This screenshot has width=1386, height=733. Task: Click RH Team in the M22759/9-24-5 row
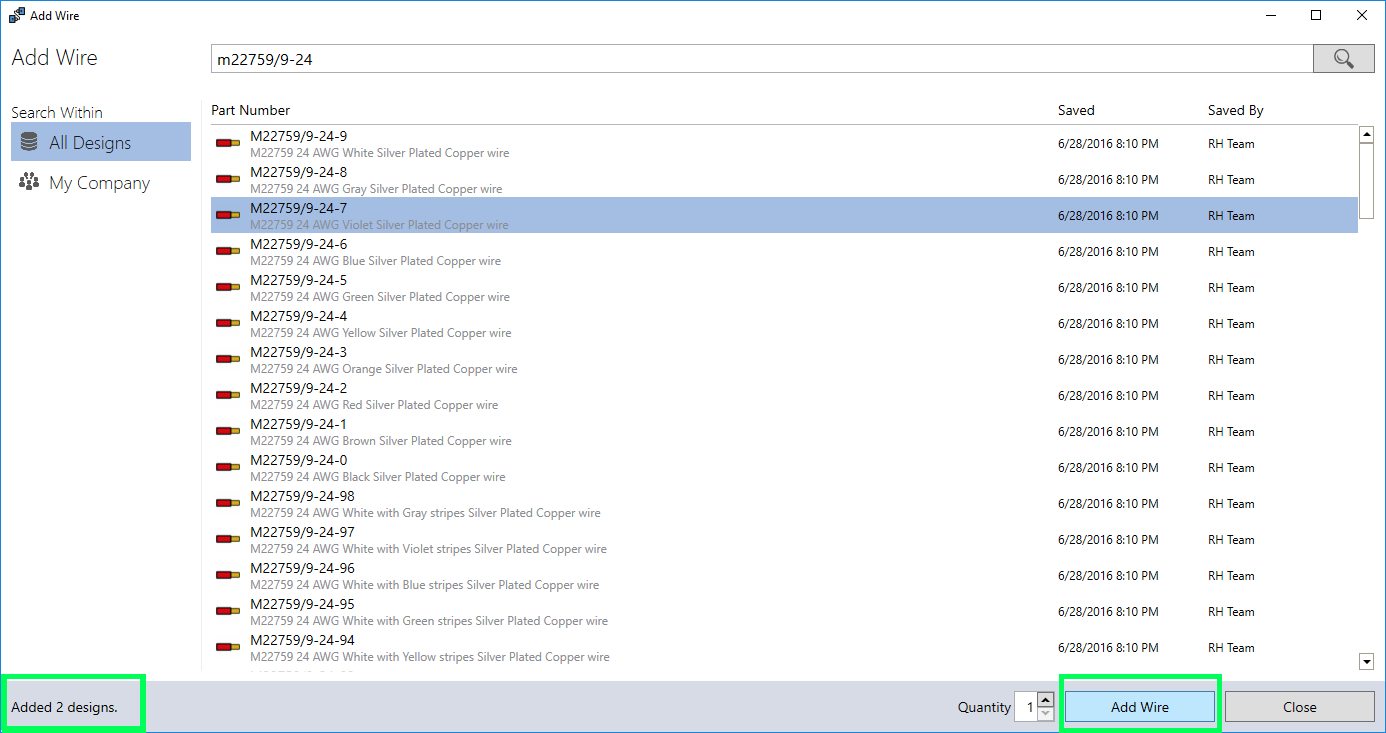point(1231,288)
